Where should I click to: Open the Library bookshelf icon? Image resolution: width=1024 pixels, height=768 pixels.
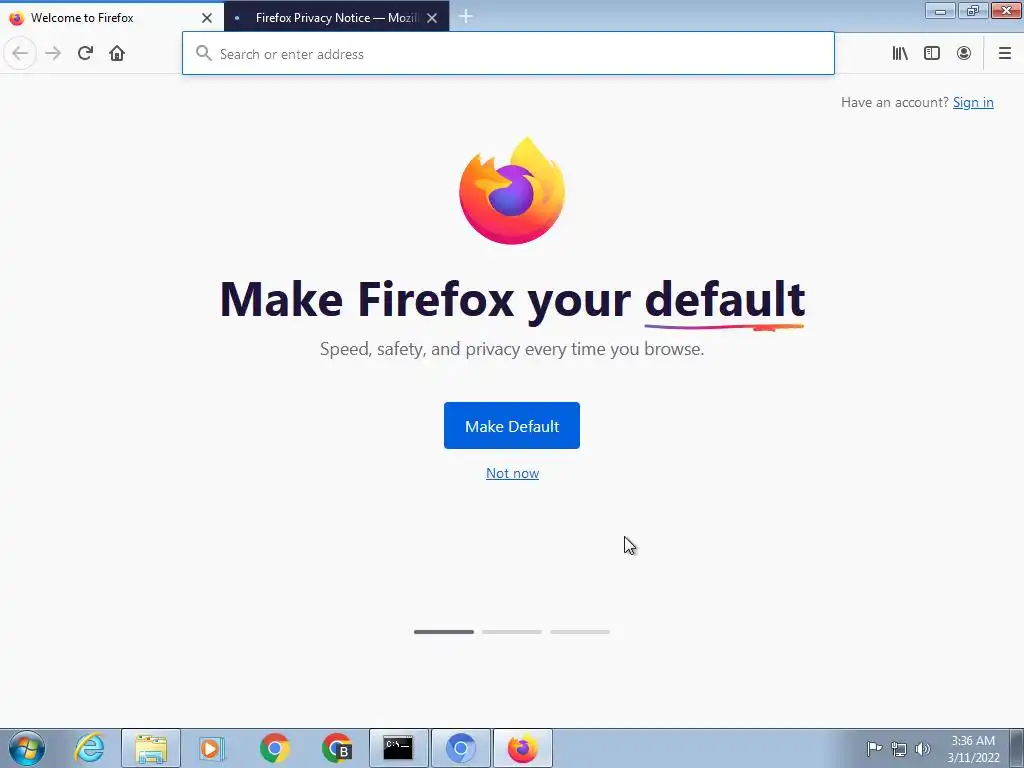[x=900, y=54]
